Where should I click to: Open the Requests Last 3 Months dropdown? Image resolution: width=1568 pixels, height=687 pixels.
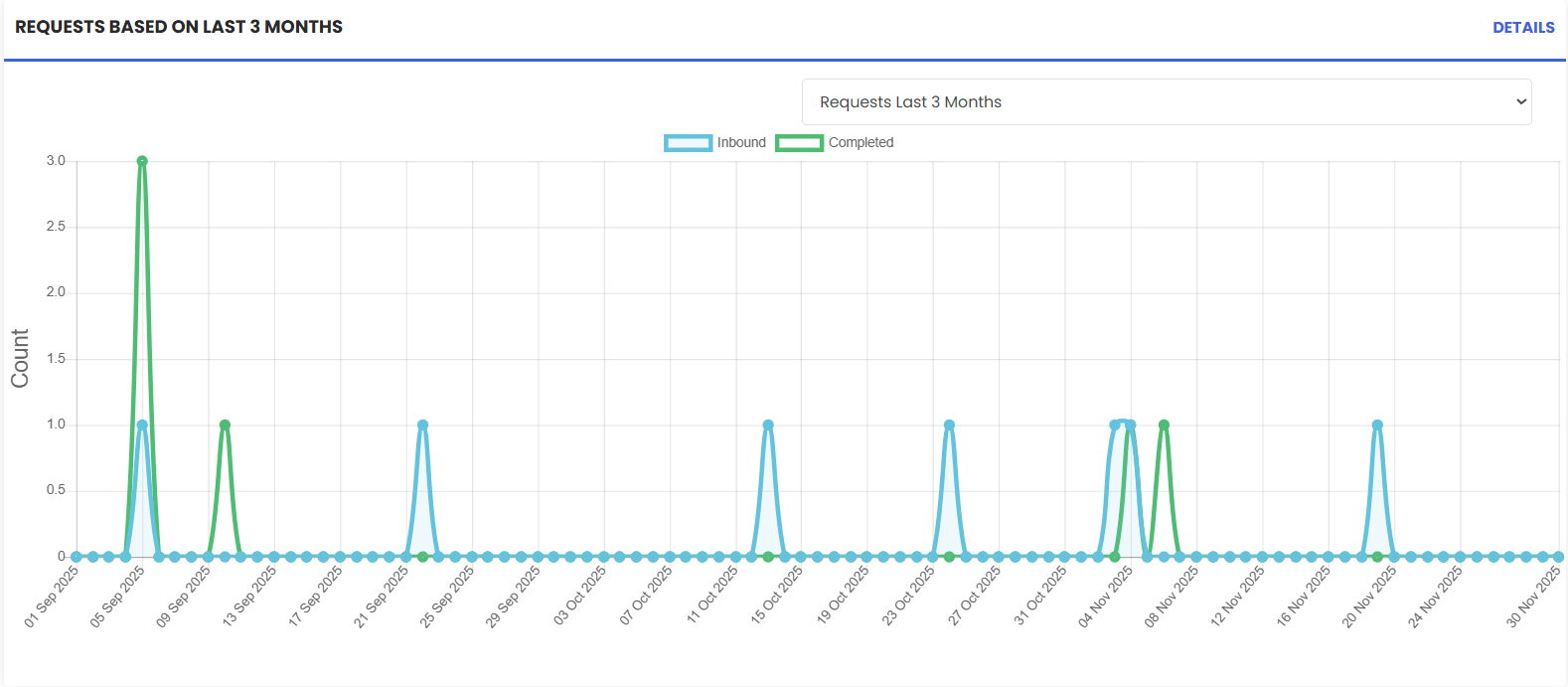click(1167, 101)
